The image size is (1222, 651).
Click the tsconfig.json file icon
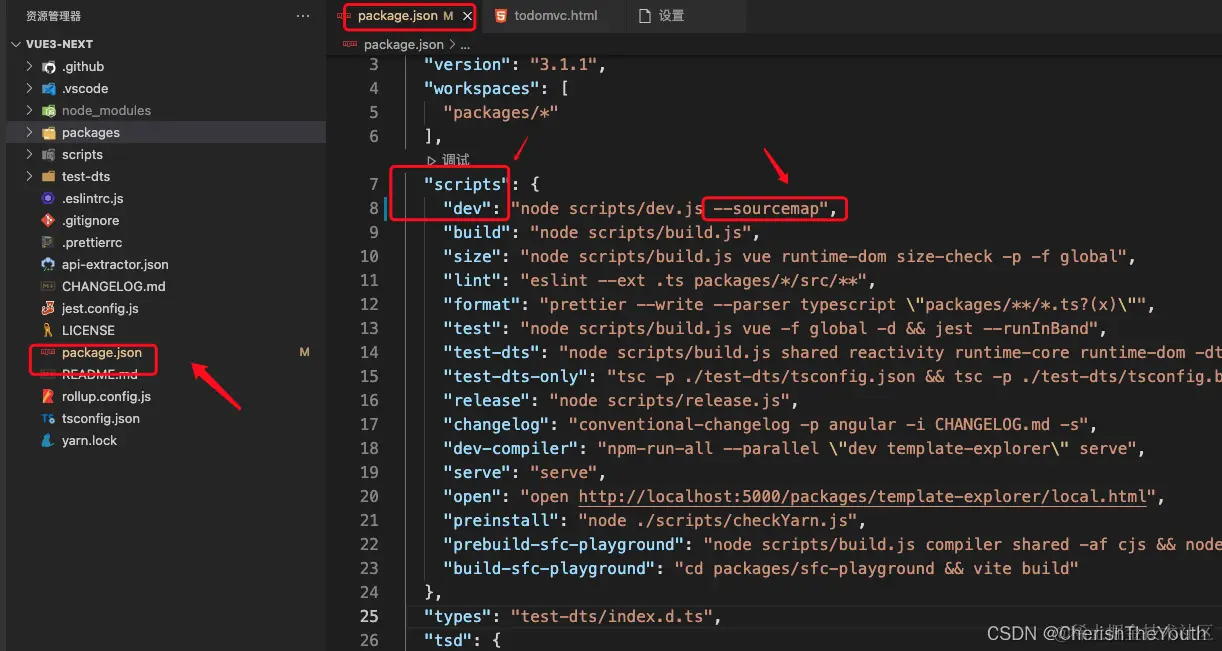tap(48, 419)
